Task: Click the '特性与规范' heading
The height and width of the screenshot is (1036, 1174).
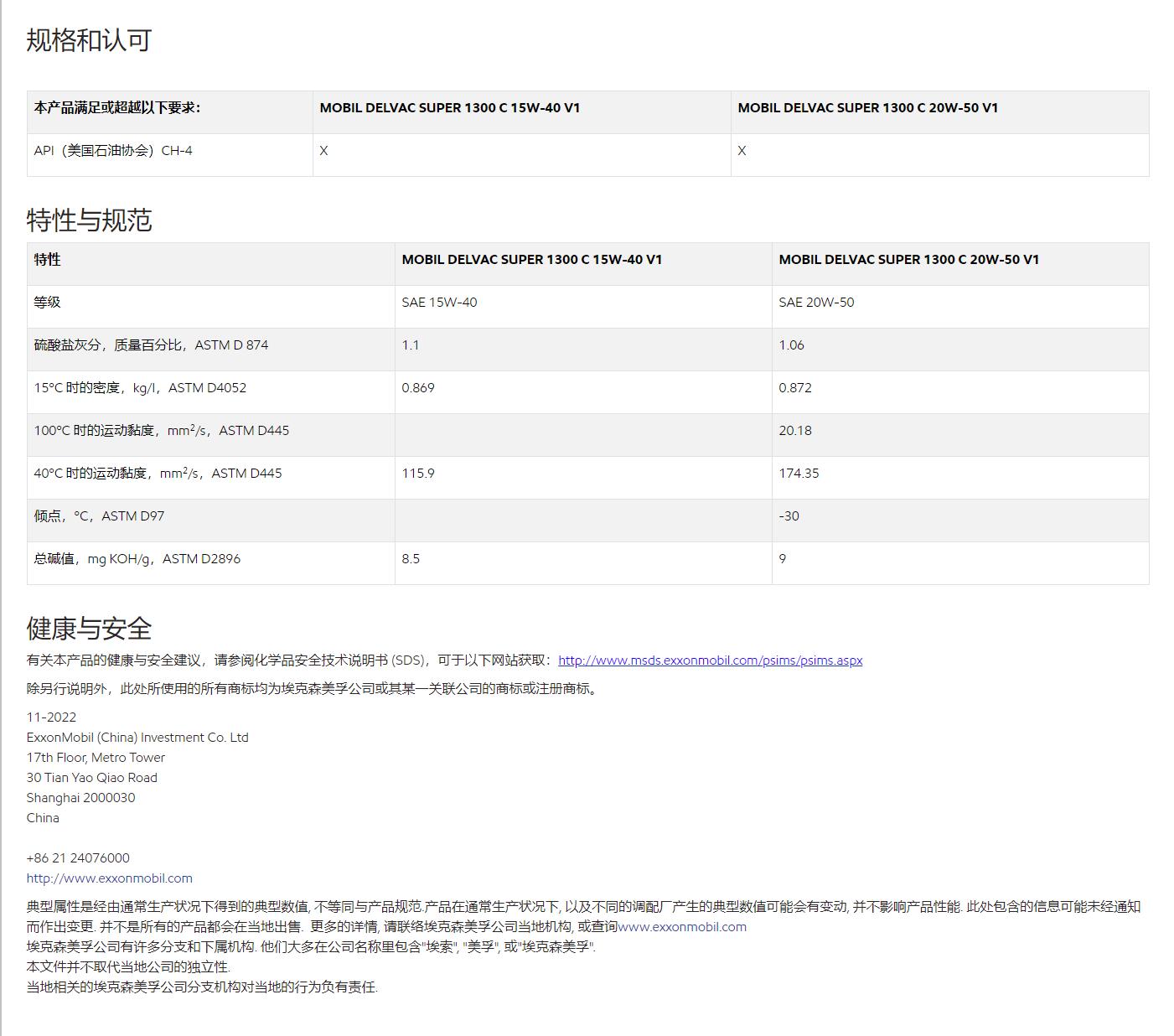Action: coord(89,220)
